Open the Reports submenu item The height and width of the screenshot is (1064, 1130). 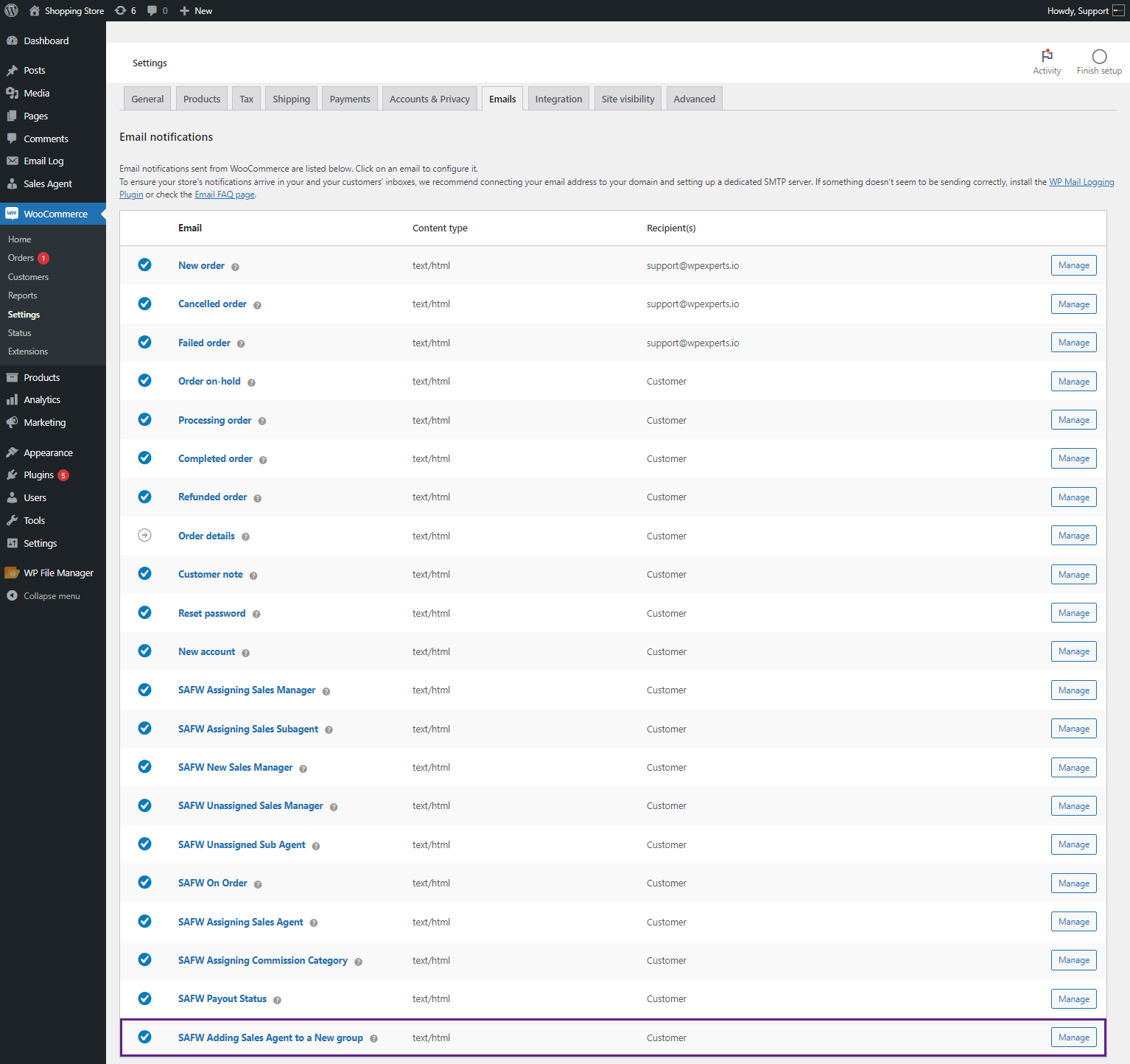tap(22, 295)
